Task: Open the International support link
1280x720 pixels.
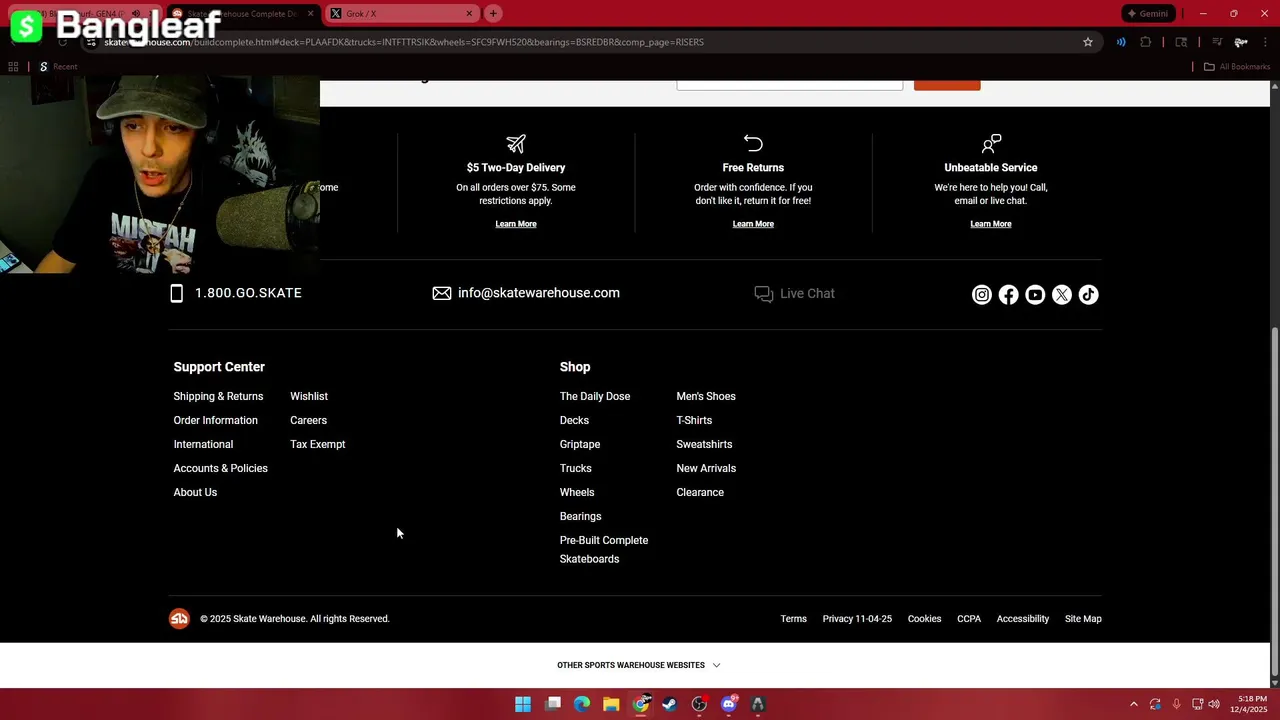Action: [x=203, y=445]
